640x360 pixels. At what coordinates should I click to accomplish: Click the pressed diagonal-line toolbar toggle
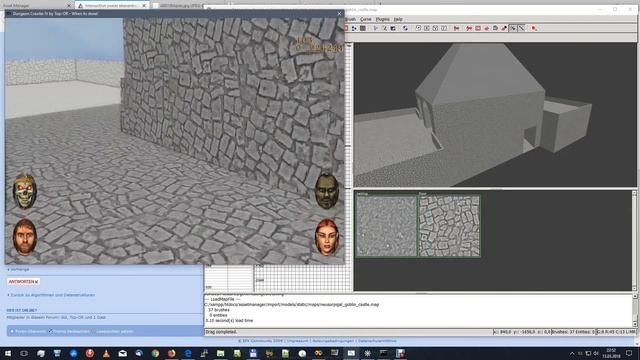[521, 28]
